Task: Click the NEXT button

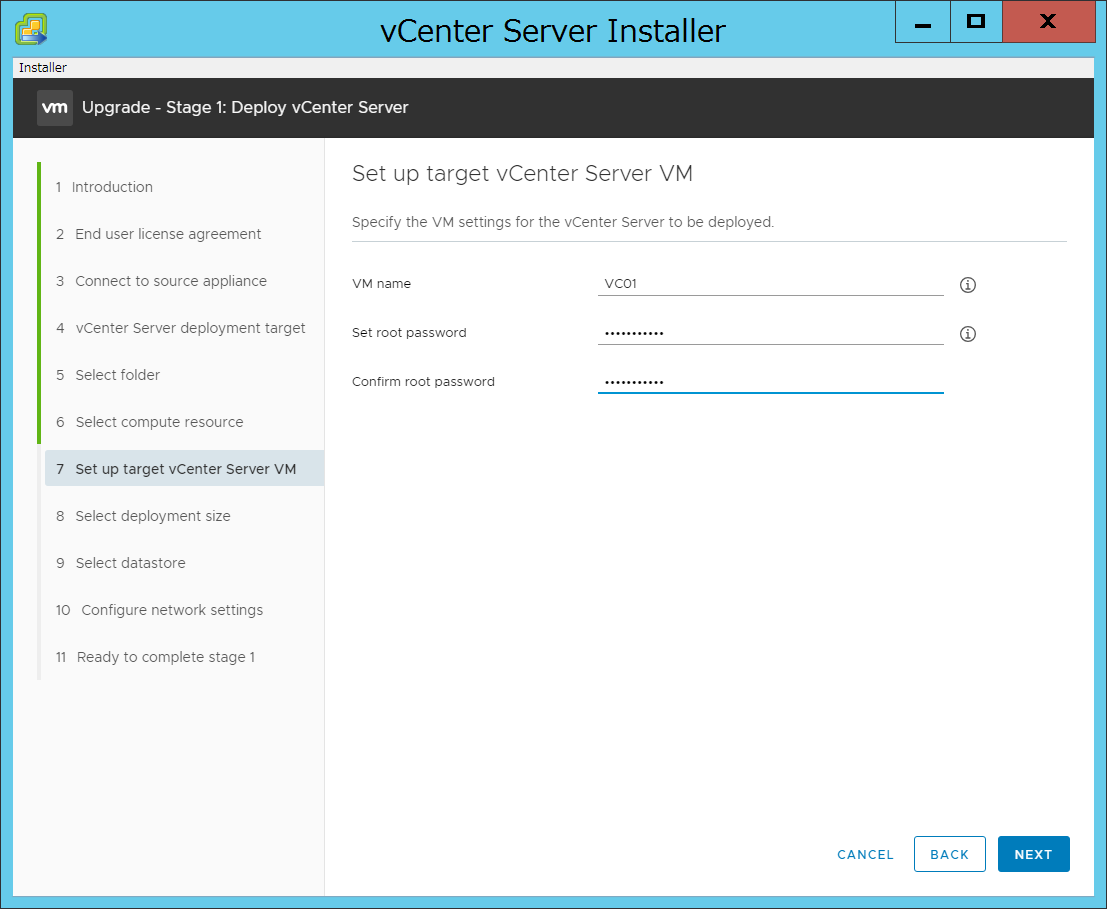Action: (x=1033, y=854)
